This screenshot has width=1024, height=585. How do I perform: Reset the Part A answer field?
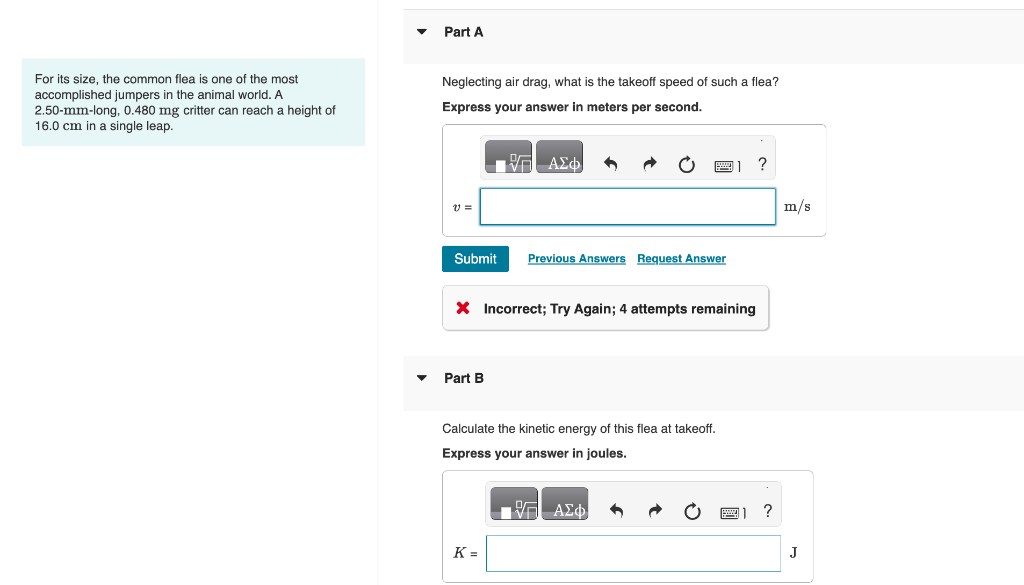[x=687, y=165]
